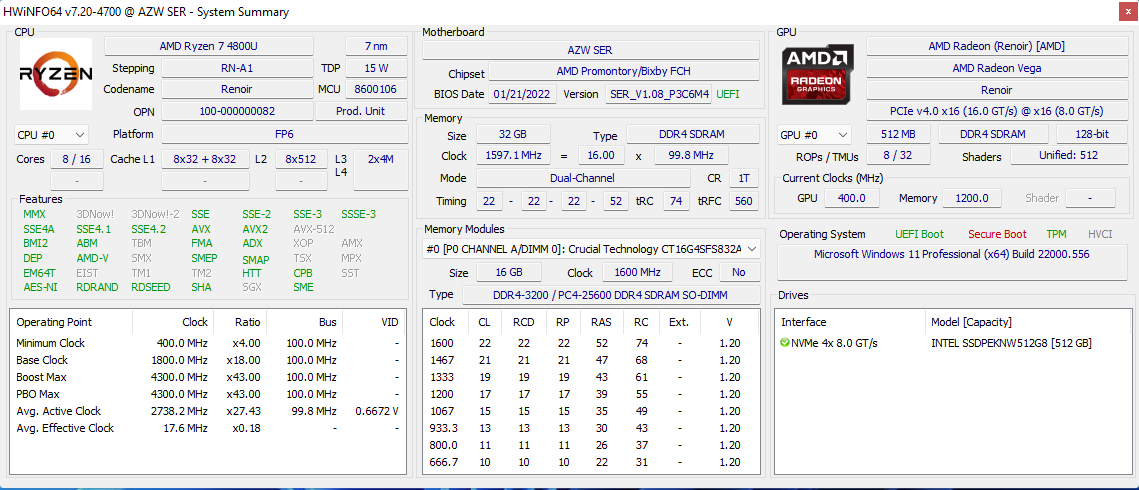Screen dimensions: 1139x490
Task: Click the UEFI Boot status label
Action: point(920,234)
